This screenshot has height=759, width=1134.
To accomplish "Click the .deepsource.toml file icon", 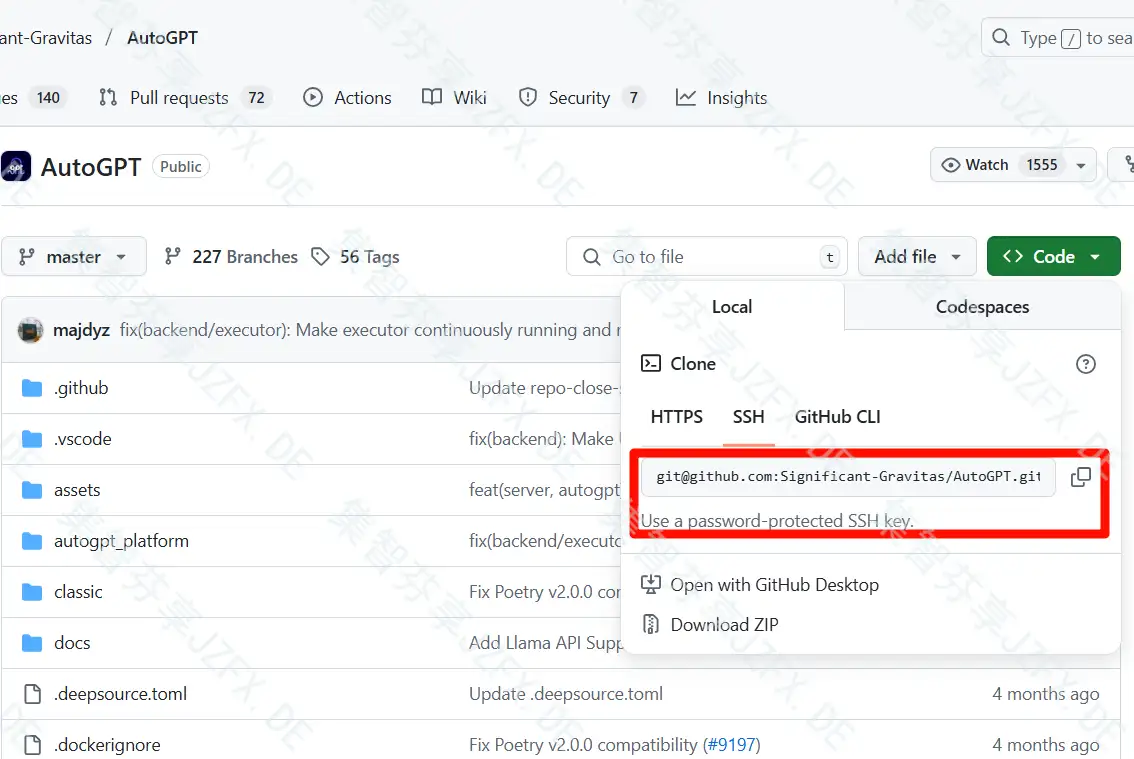I will coord(33,694).
